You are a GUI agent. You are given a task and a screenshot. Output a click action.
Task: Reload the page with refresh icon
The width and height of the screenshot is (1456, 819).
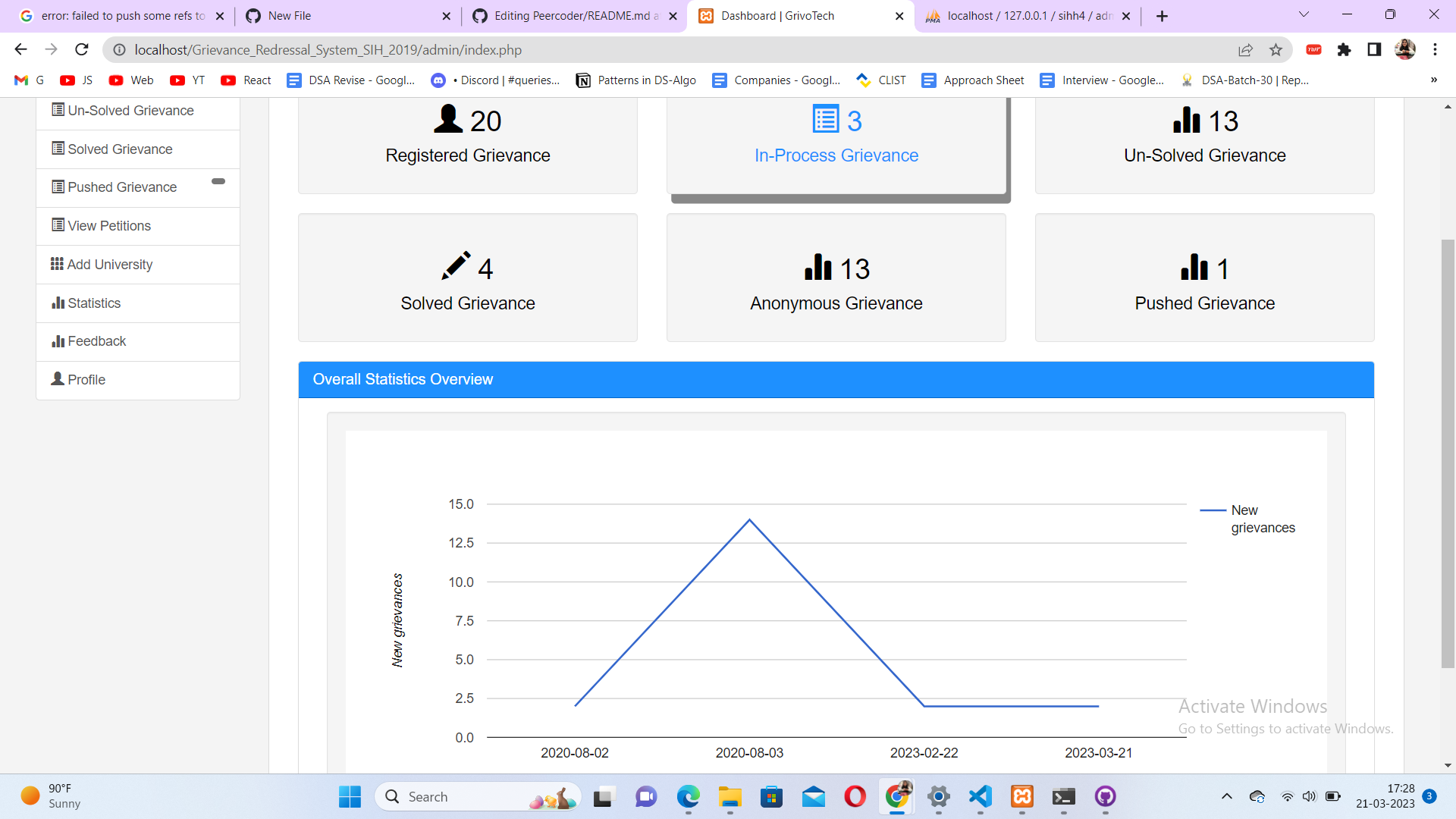click(x=82, y=50)
